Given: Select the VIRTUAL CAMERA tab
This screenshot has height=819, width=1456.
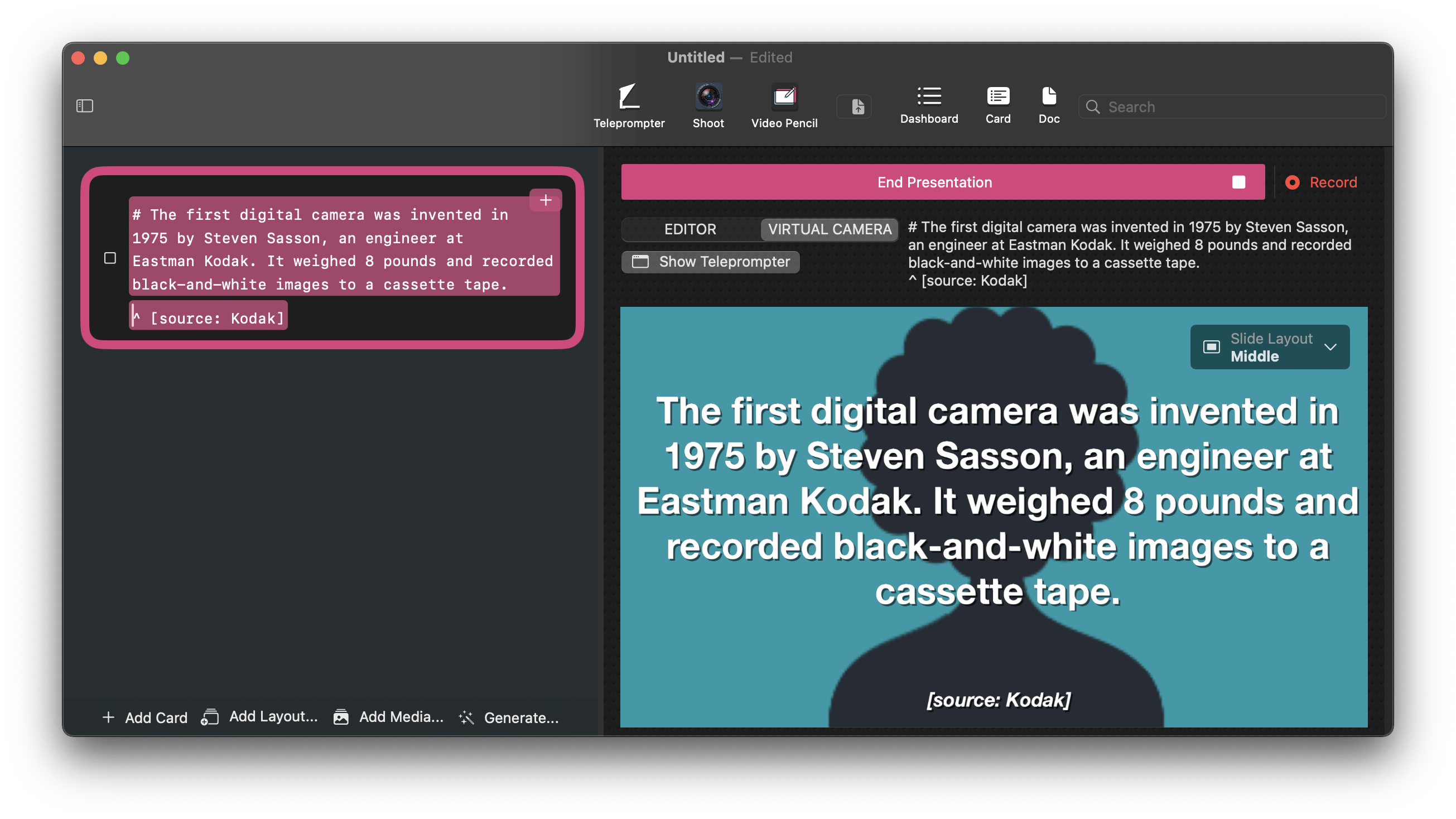Looking at the screenshot, I should (829, 229).
